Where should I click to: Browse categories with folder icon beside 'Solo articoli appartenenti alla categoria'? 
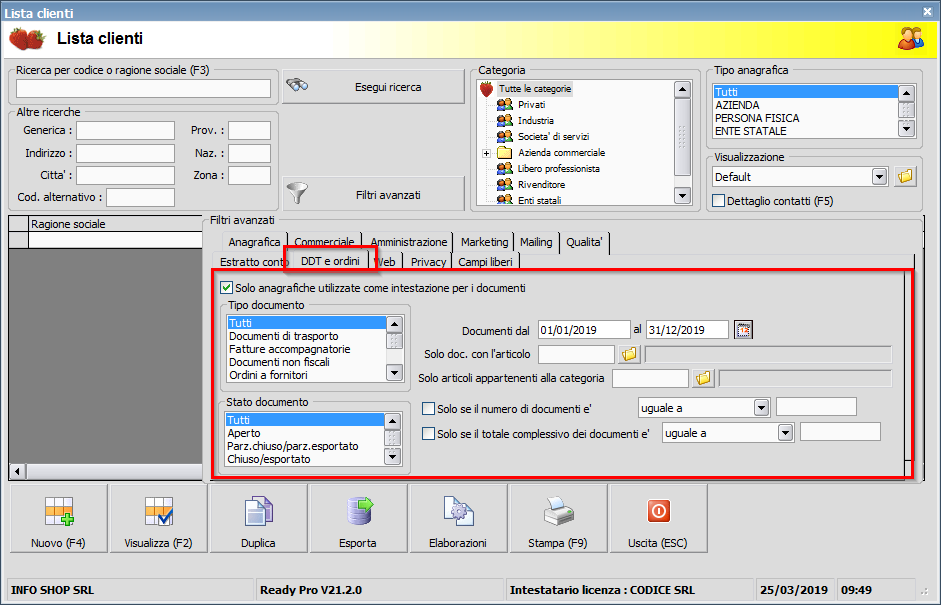tap(703, 378)
